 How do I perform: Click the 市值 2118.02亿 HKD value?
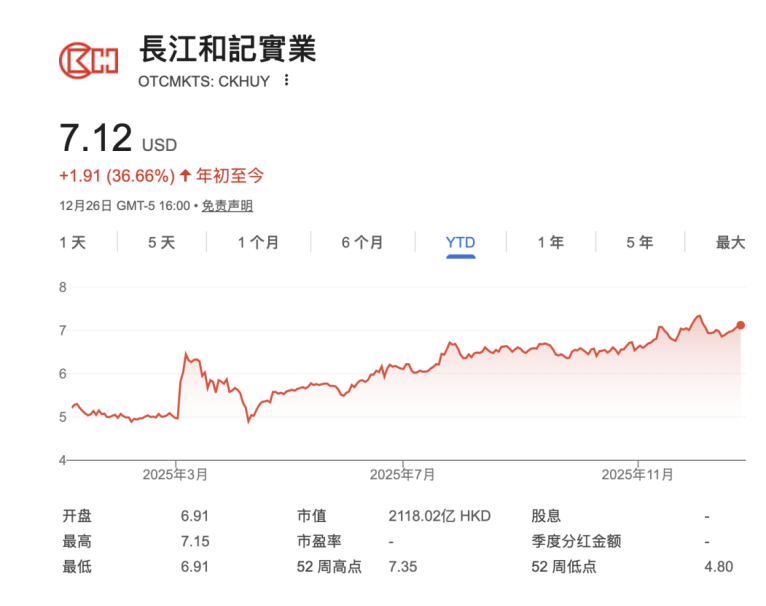439,516
